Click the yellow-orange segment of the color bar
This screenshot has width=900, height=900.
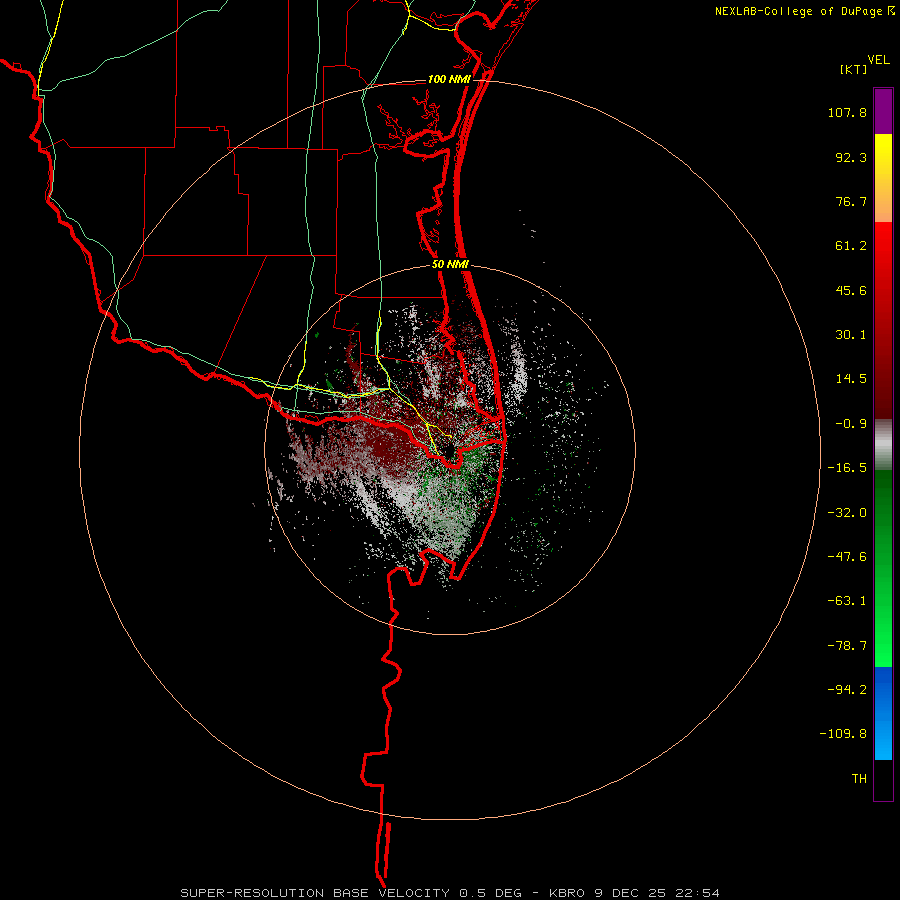[x=883, y=178]
